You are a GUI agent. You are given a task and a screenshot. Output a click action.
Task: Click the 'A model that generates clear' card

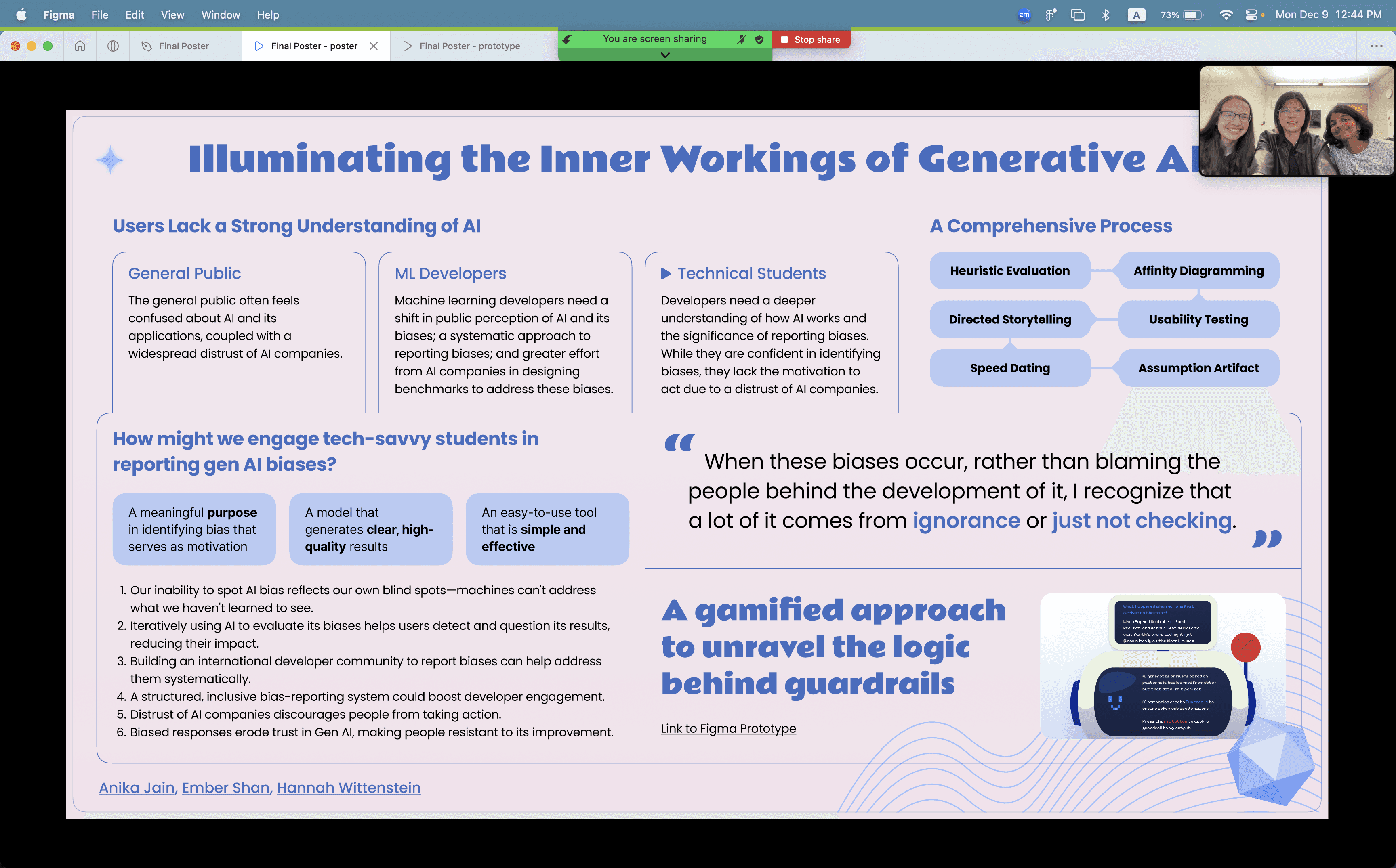[x=370, y=529]
